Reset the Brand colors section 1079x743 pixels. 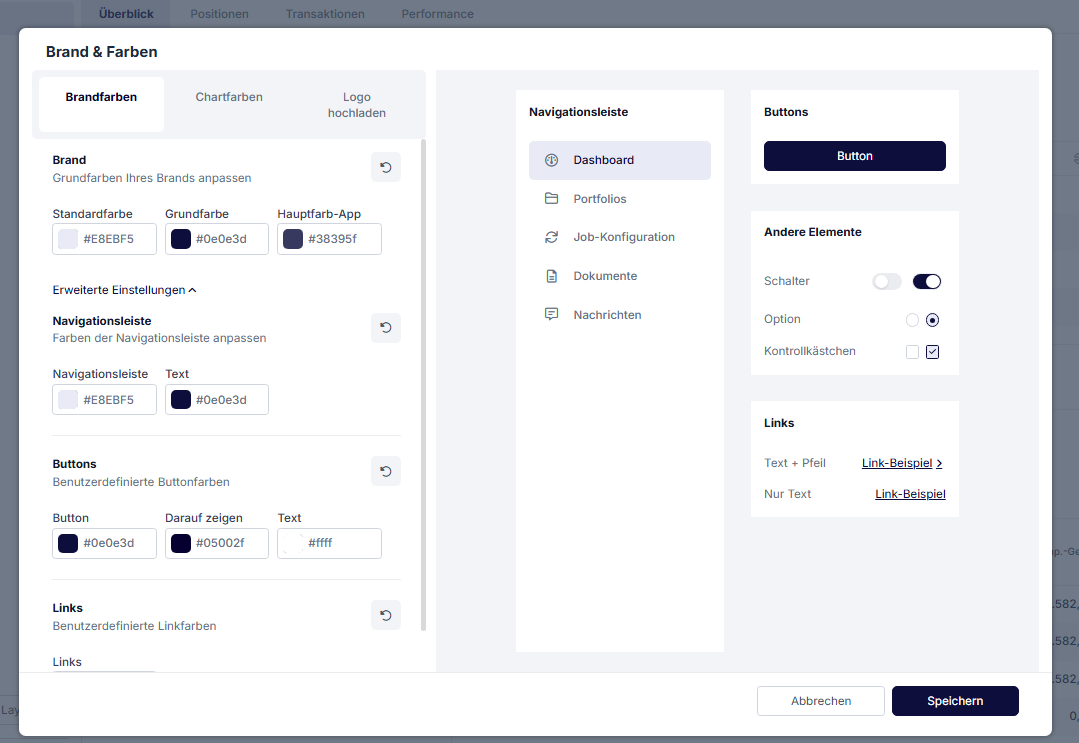[385, 167]
